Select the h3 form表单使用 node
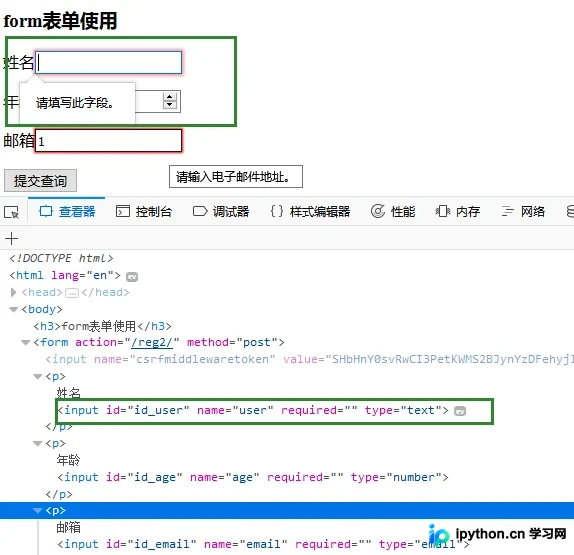 pyautogui.click(x=102, y=326)
